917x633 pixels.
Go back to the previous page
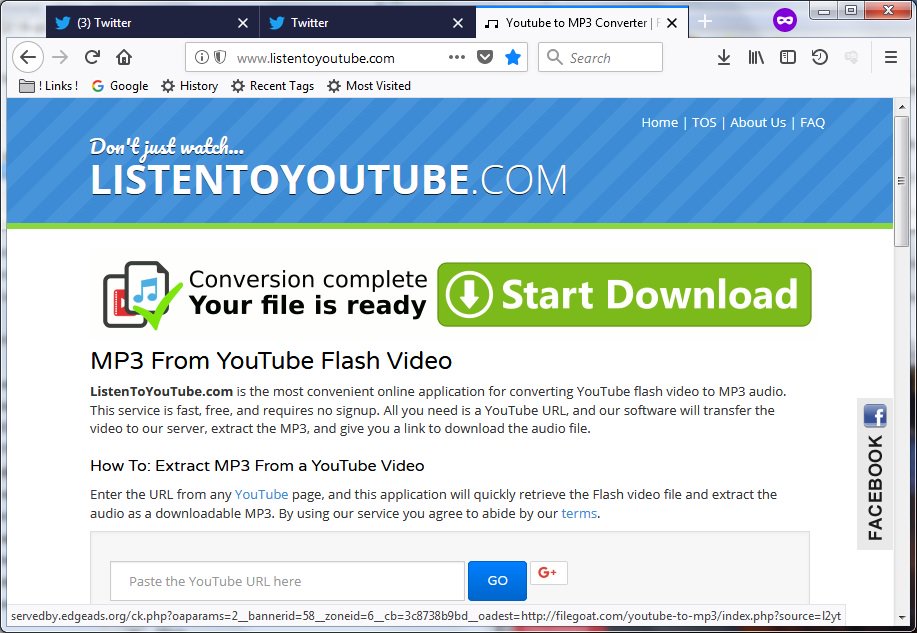[27, 57]
